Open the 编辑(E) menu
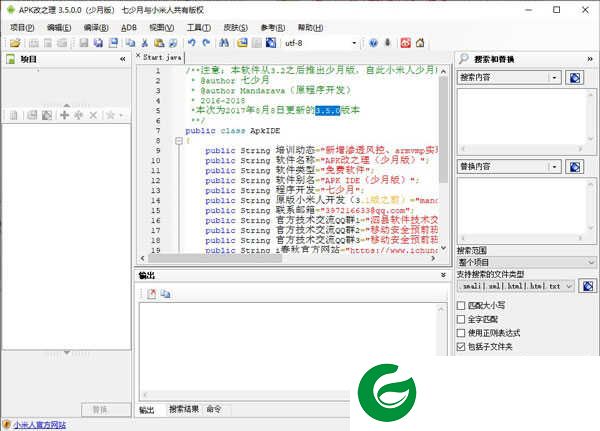 59,28
